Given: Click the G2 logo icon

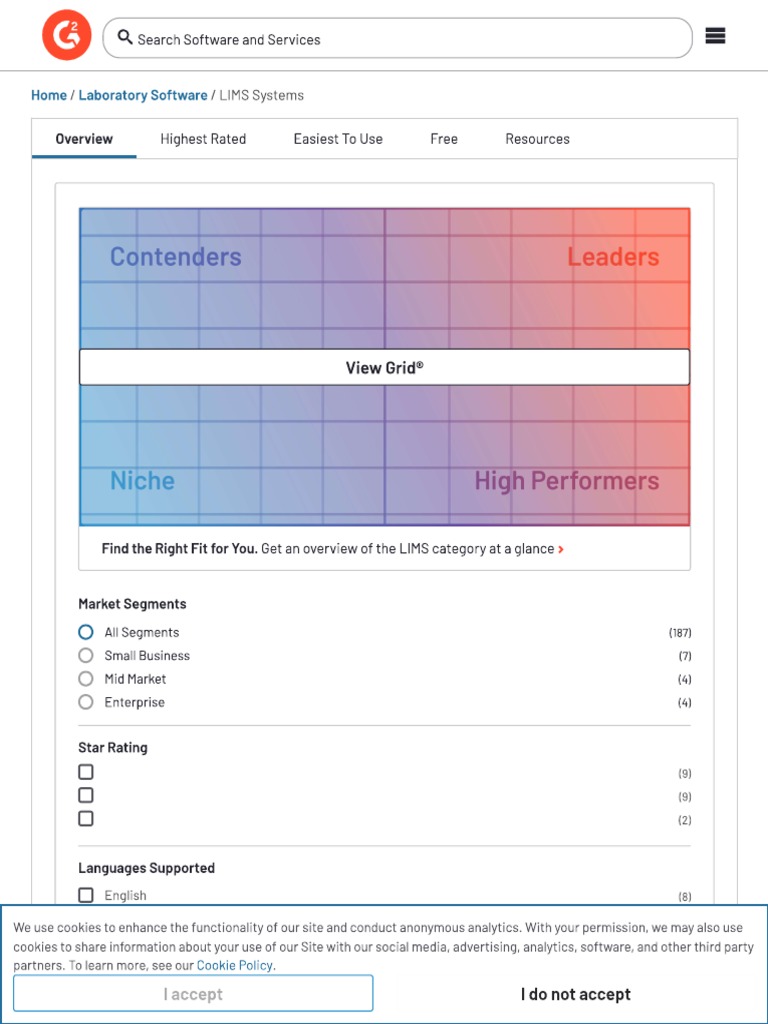Looking at the screenshot, I should coord(66,36).
